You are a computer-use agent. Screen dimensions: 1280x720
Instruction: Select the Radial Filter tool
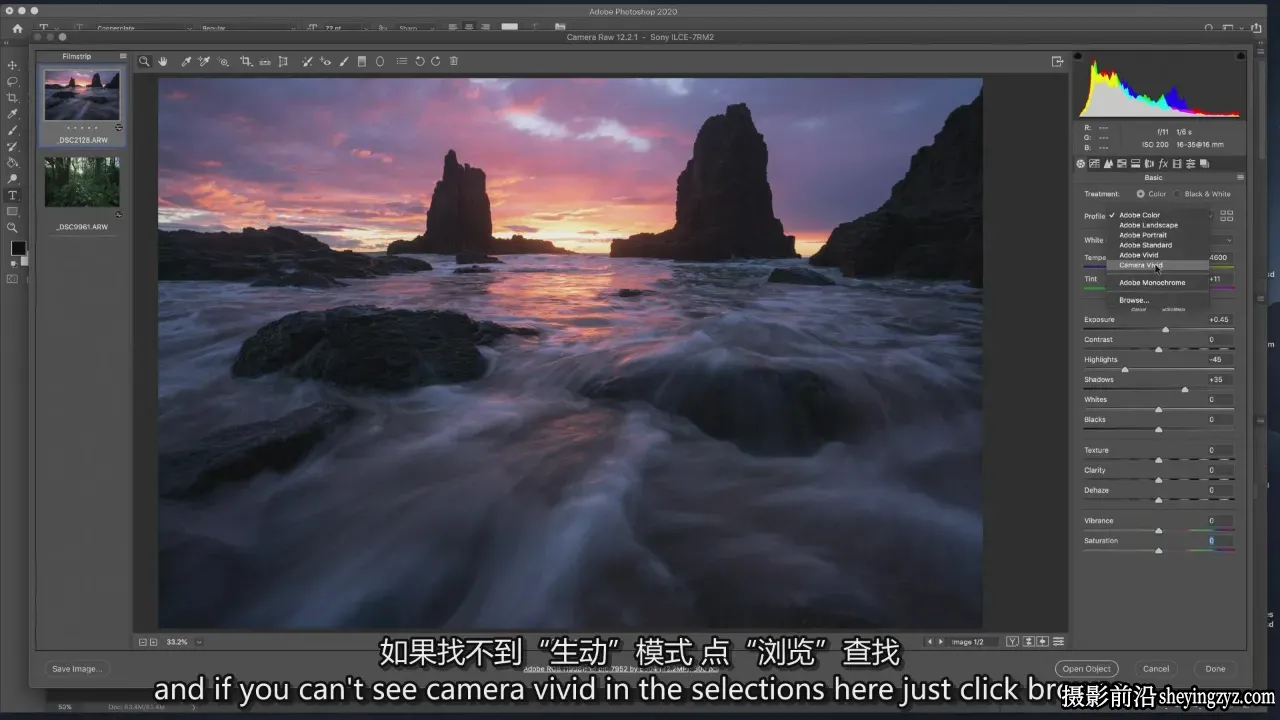[x=380, y=61]
